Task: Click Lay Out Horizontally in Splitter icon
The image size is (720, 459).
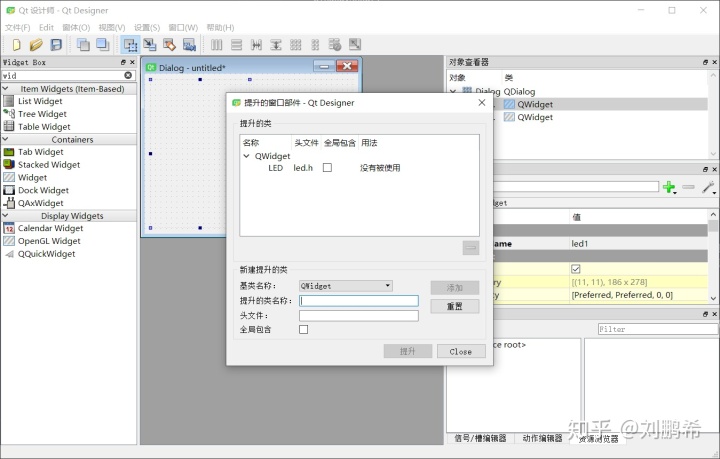Action: click(256, 45)
